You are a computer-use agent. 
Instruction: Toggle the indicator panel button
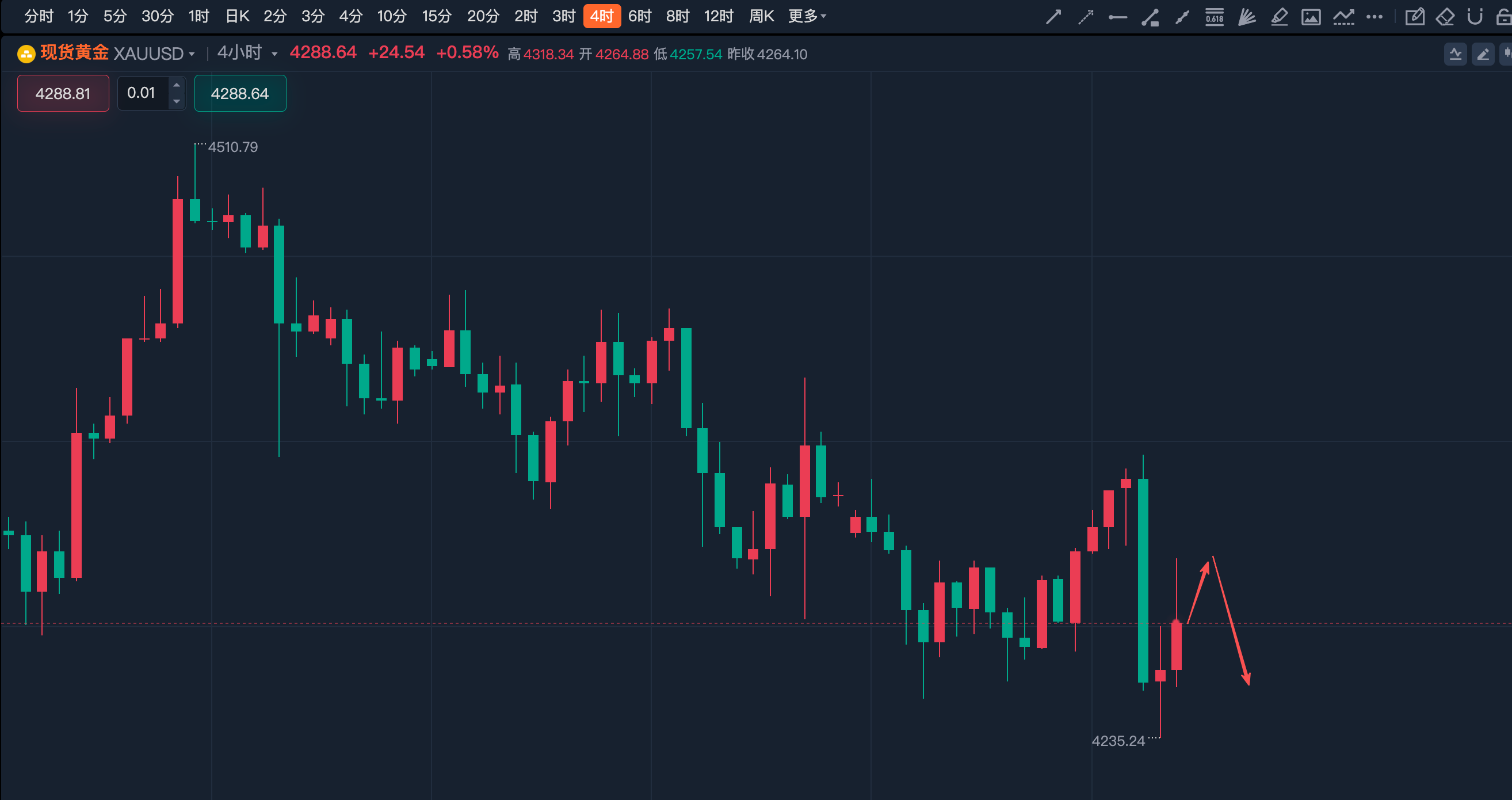coord(1455,55)
